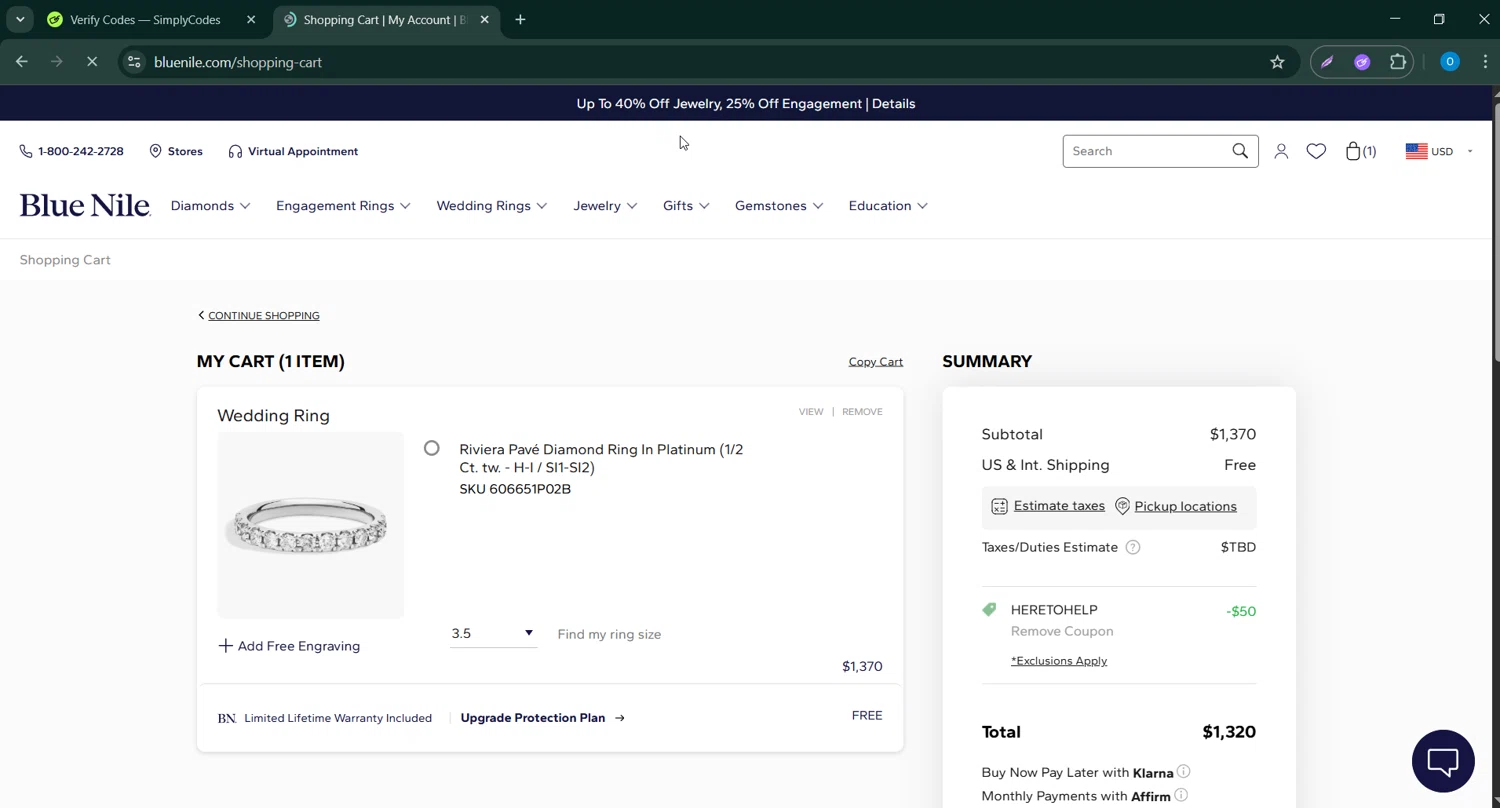
Task: Switch to the Verify Codes SimplyCodes tab
Action: 145,20
